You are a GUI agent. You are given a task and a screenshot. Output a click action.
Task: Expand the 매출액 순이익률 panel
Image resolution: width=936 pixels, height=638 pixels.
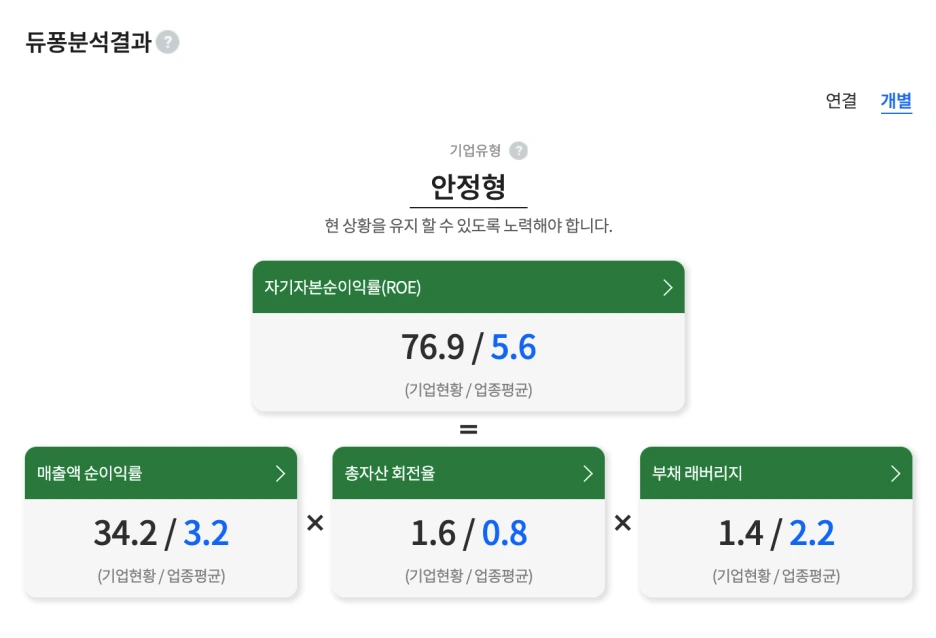[160, 473]
